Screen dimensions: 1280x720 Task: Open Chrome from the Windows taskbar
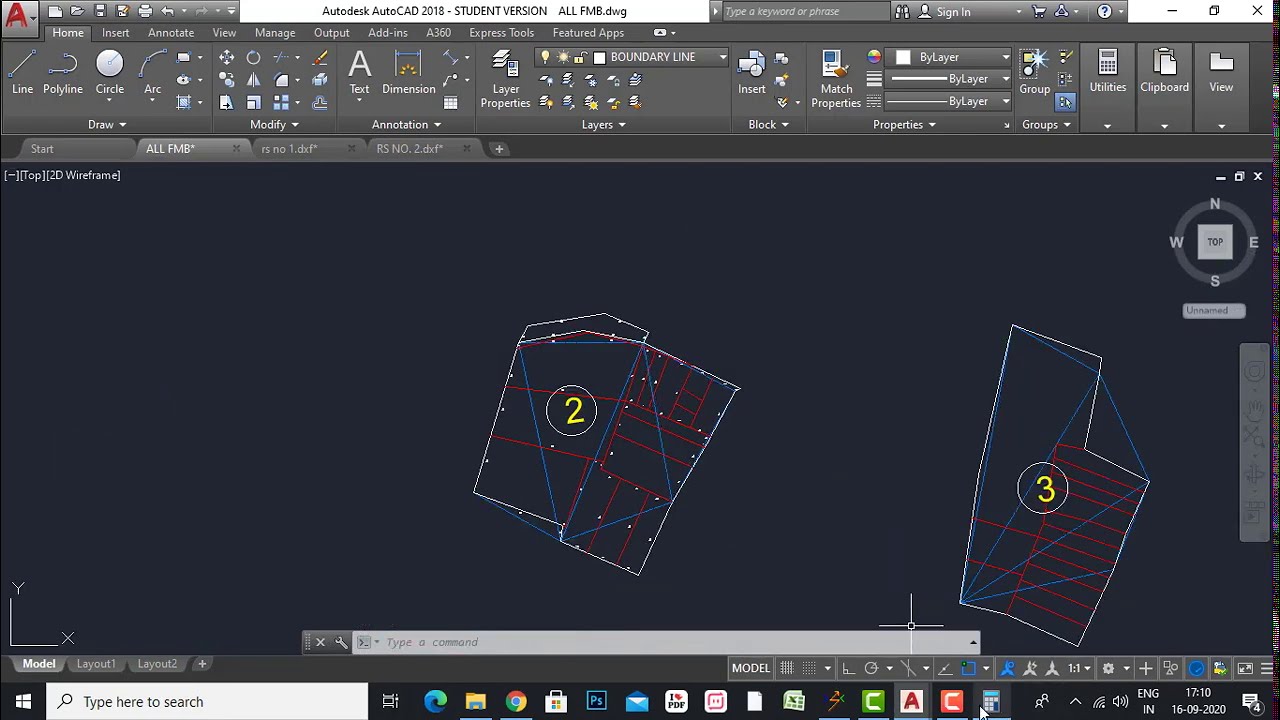pyautogui.click(x=515, y=701)
